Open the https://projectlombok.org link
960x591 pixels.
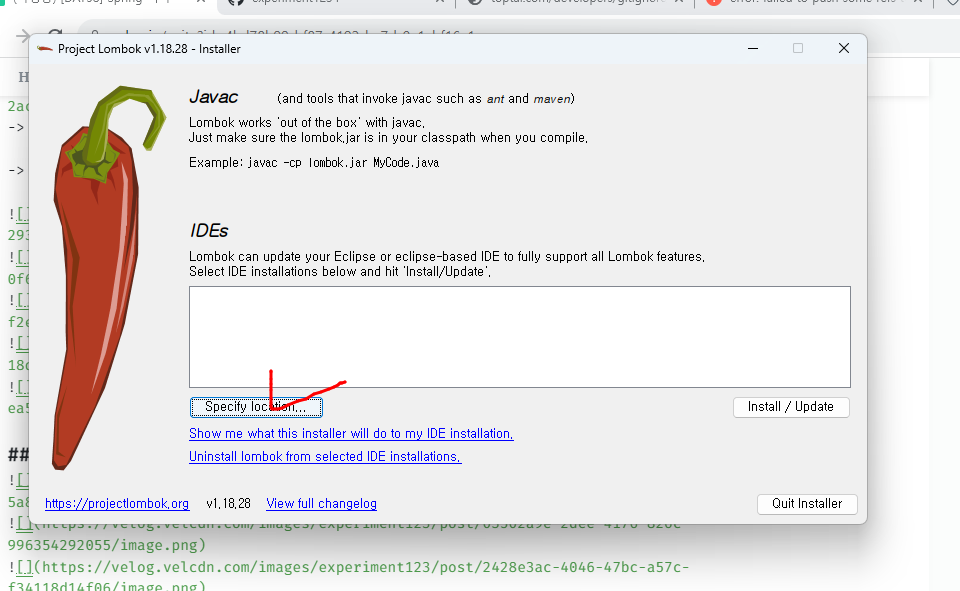coord(117,504)
